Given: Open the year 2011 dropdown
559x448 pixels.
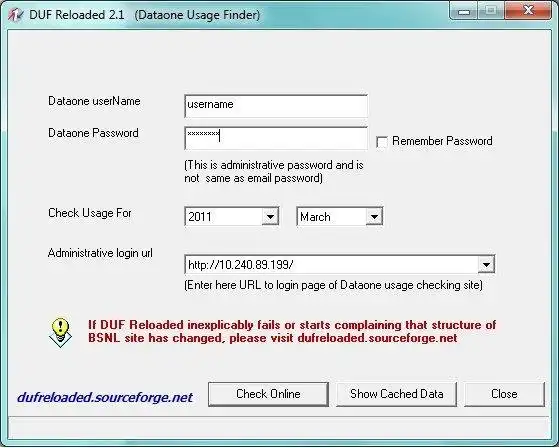Looking at the screenshot, I should pyautogui.click(x=270, y=217).
